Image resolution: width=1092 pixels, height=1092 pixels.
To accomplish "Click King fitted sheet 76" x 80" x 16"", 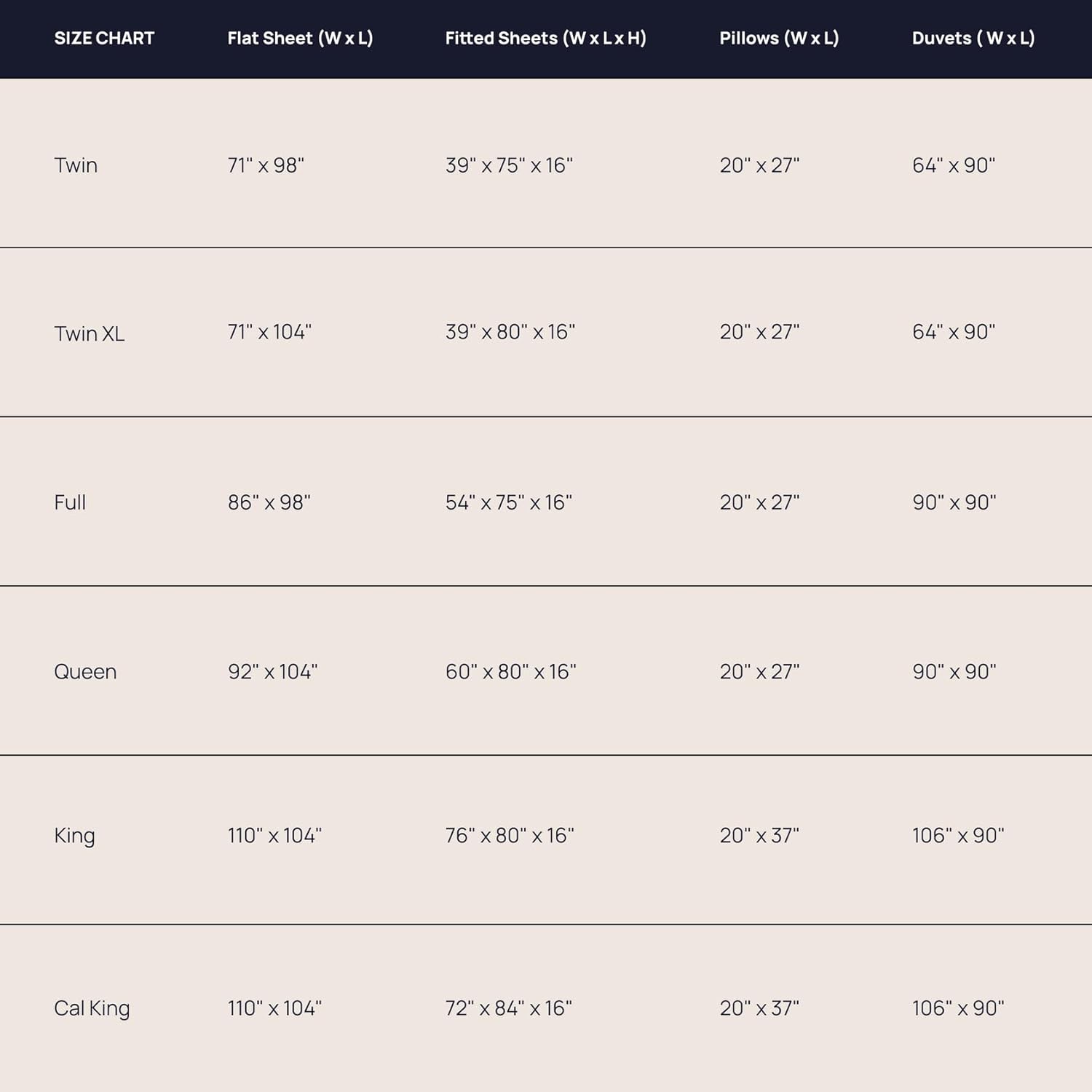I will click(x=510, y=835).
